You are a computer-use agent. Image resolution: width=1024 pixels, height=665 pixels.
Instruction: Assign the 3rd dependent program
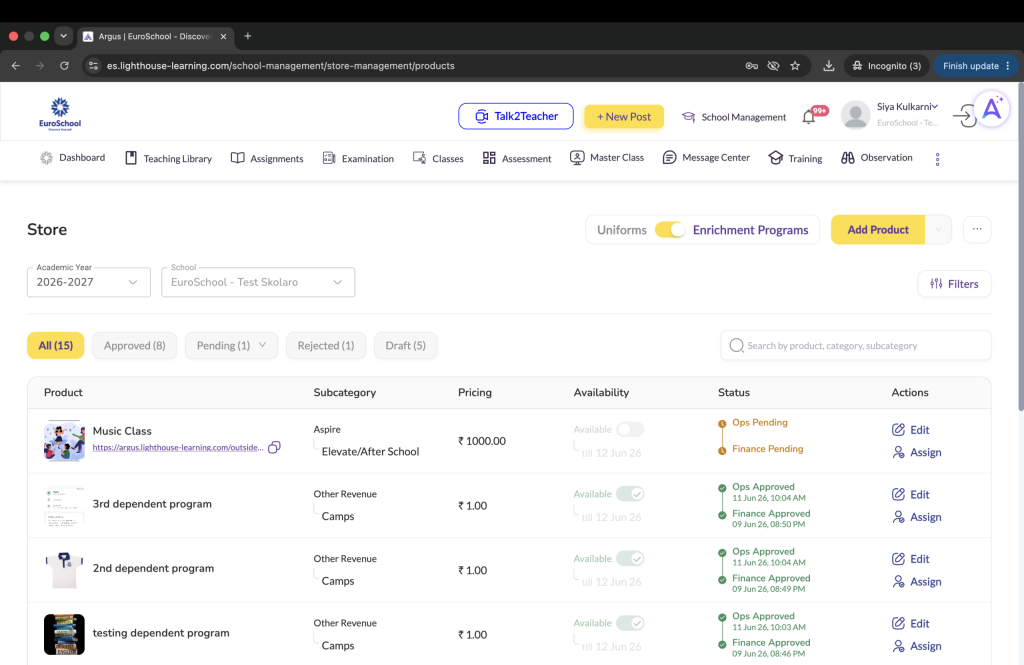click(917, 517)
